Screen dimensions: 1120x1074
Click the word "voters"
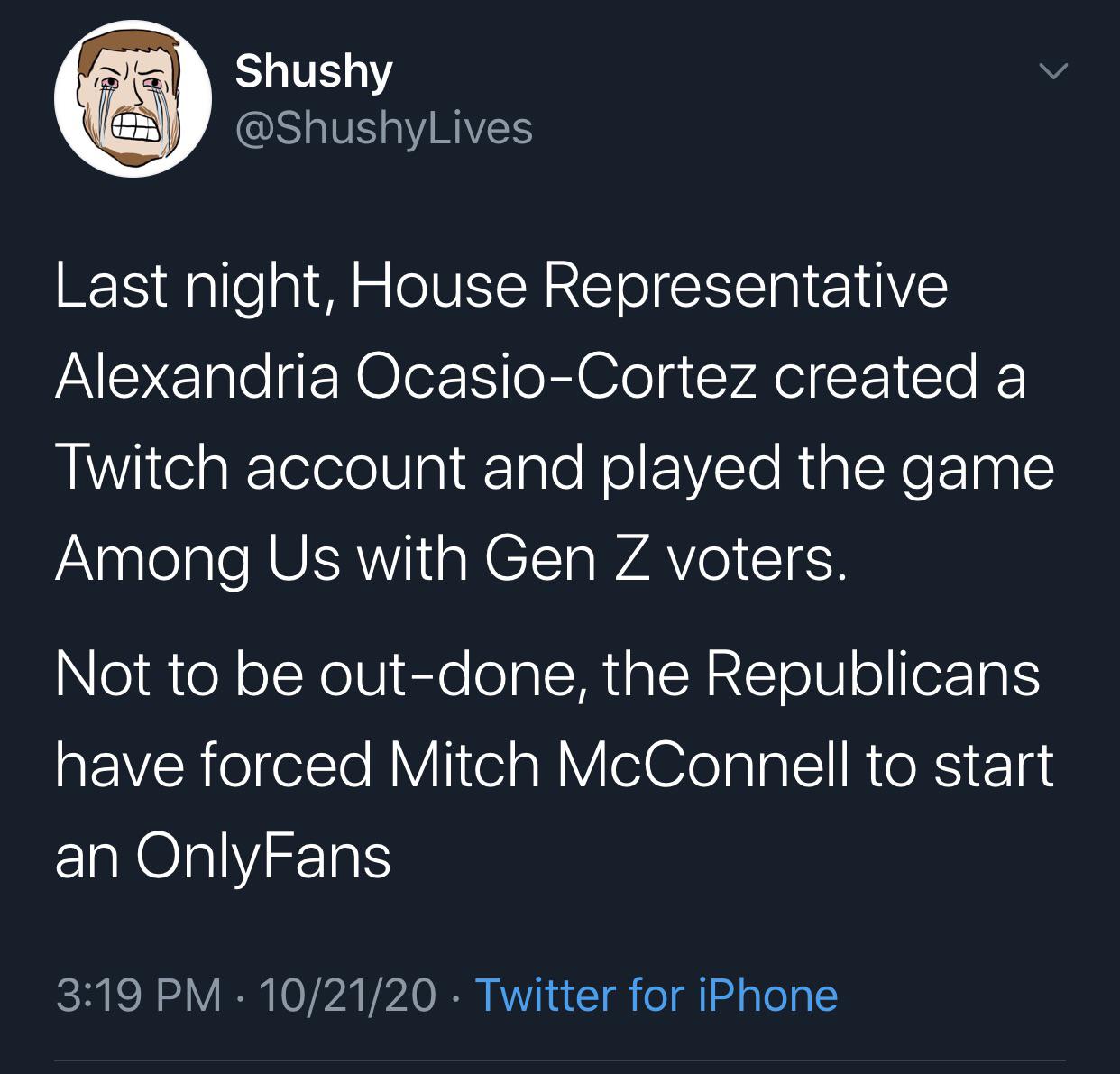[757, 559]
